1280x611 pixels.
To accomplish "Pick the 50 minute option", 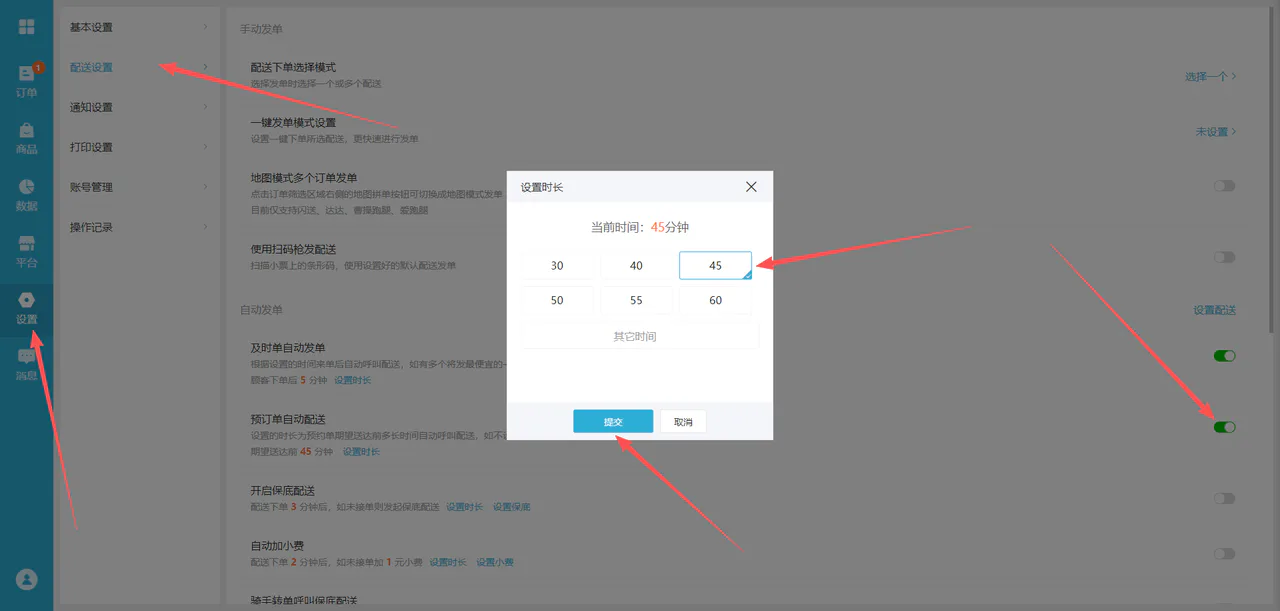I will tap(557, 300).
